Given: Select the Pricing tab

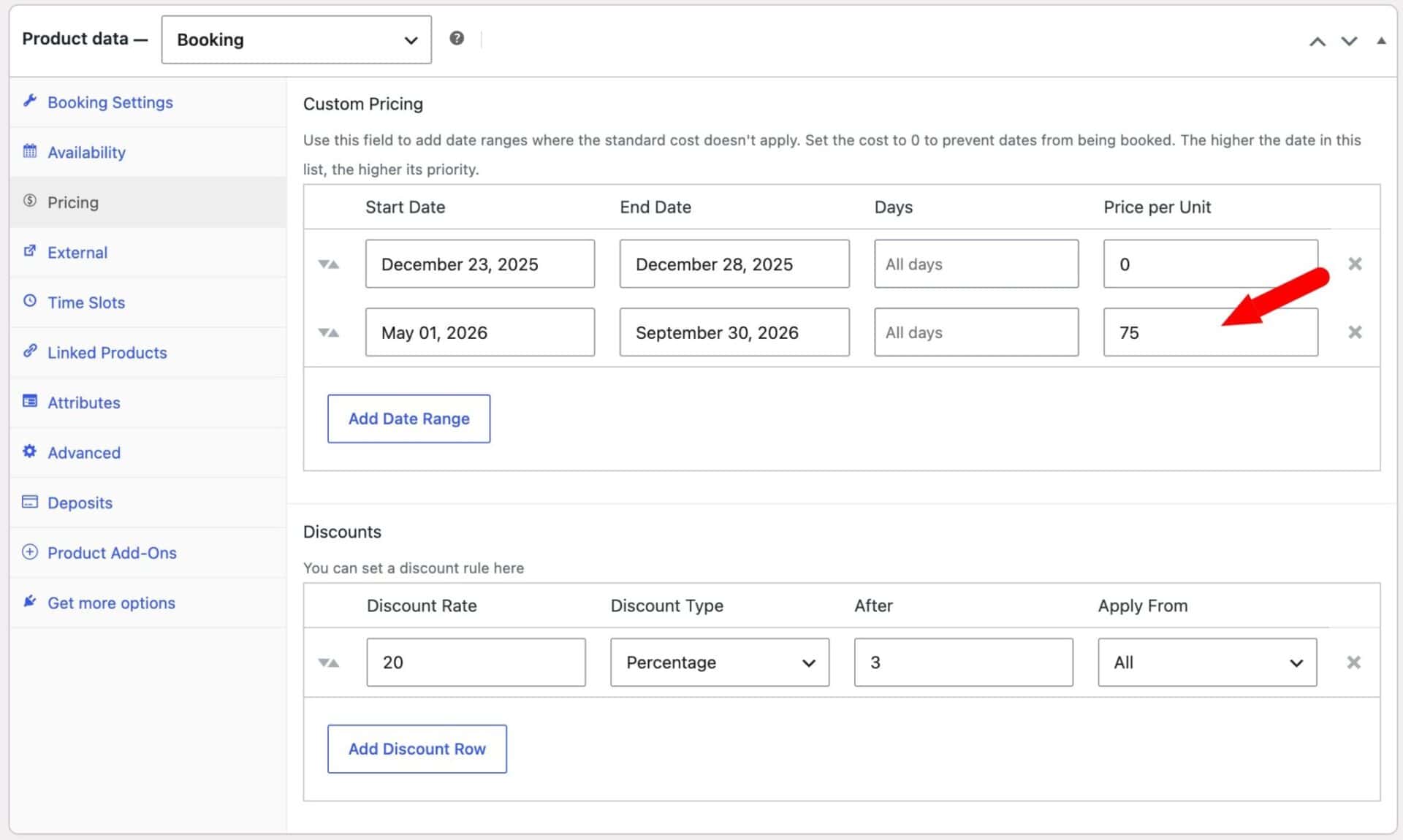Looking at the screenshot, I should click(x=148, y=202).
